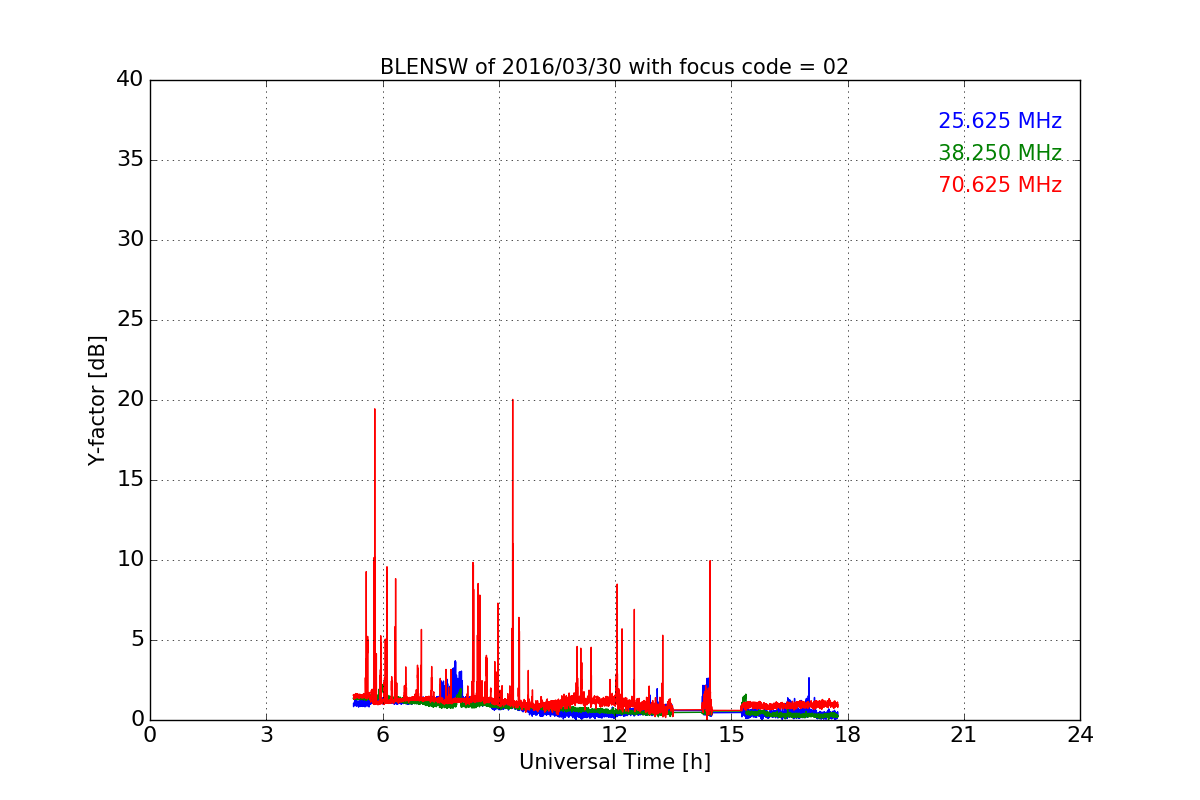The image size is (1200, 800).
Task: Click x-axis tick label 3
Action: [x=266, y=735]
